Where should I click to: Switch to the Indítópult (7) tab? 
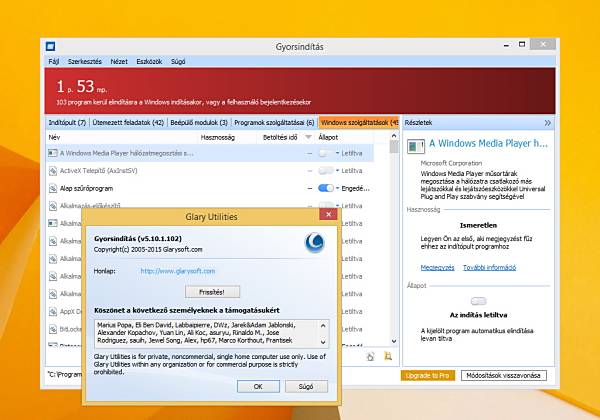pos(67,123)
